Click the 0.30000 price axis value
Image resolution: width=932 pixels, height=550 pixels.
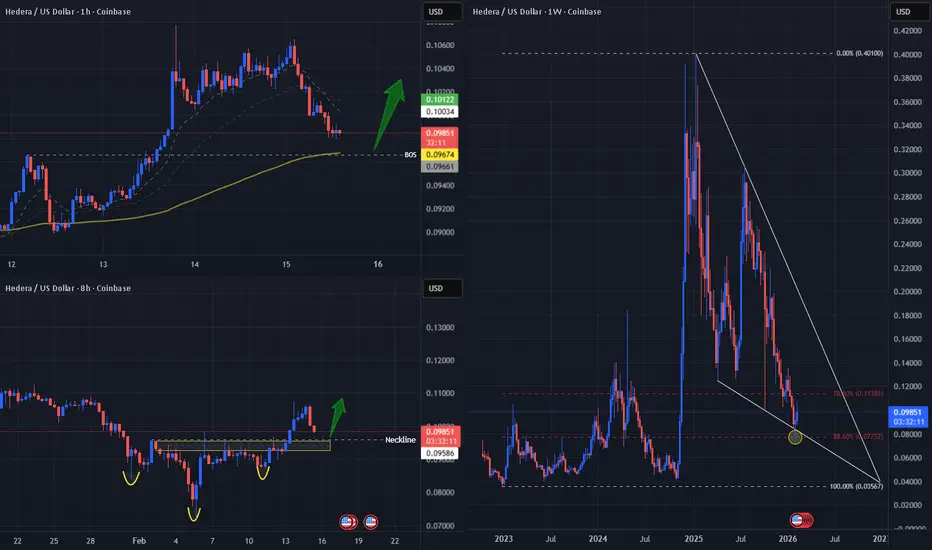tap(908, 173)
